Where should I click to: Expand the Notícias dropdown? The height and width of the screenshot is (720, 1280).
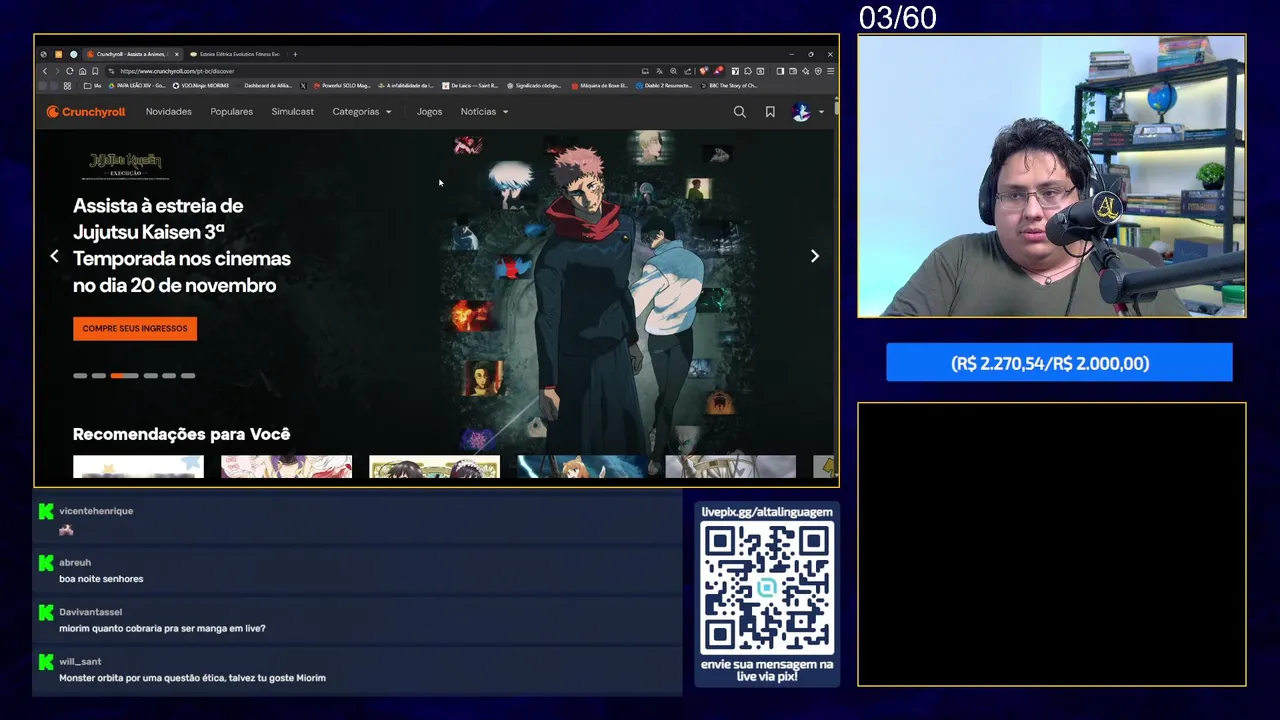[485, 112]
